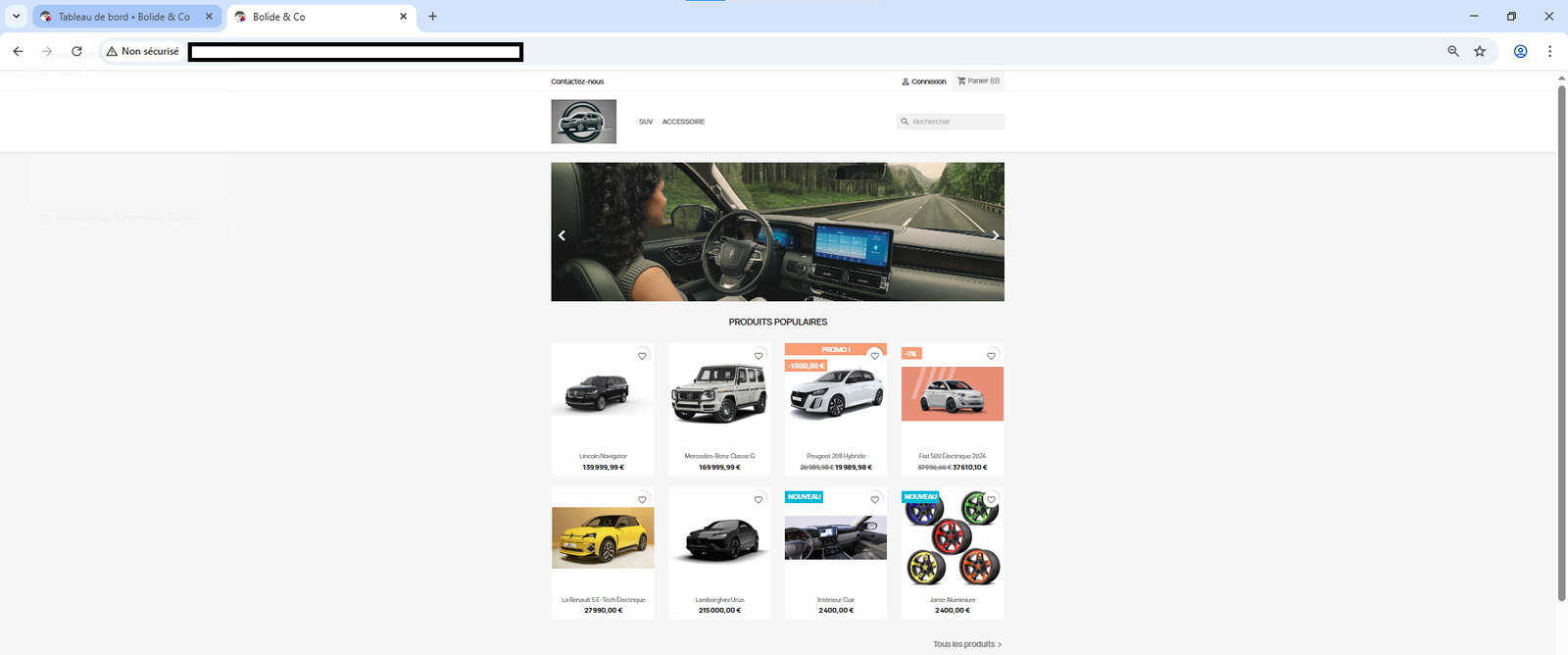The width and height of the screenshot is (1568, 655).
Task: Open the Intérieur Cuir product image
Action: (x=836, y=537)
